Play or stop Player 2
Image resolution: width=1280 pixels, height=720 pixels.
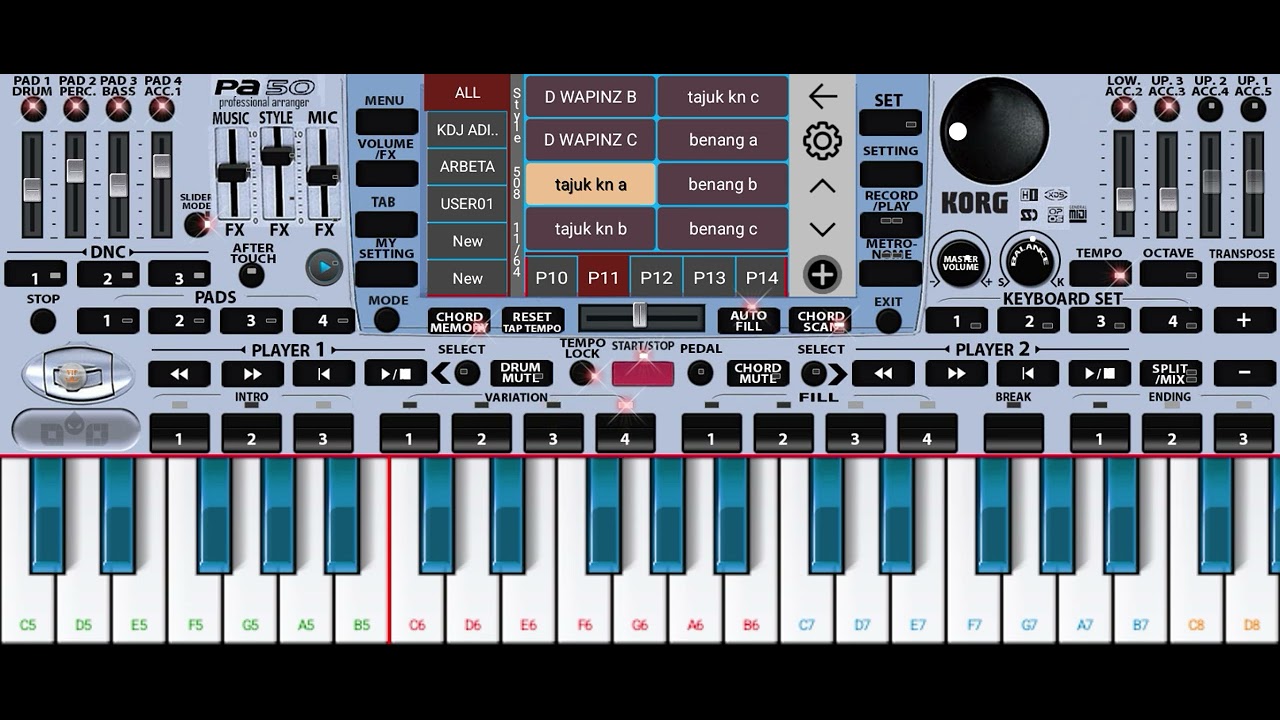click(x=1100, y=374)
